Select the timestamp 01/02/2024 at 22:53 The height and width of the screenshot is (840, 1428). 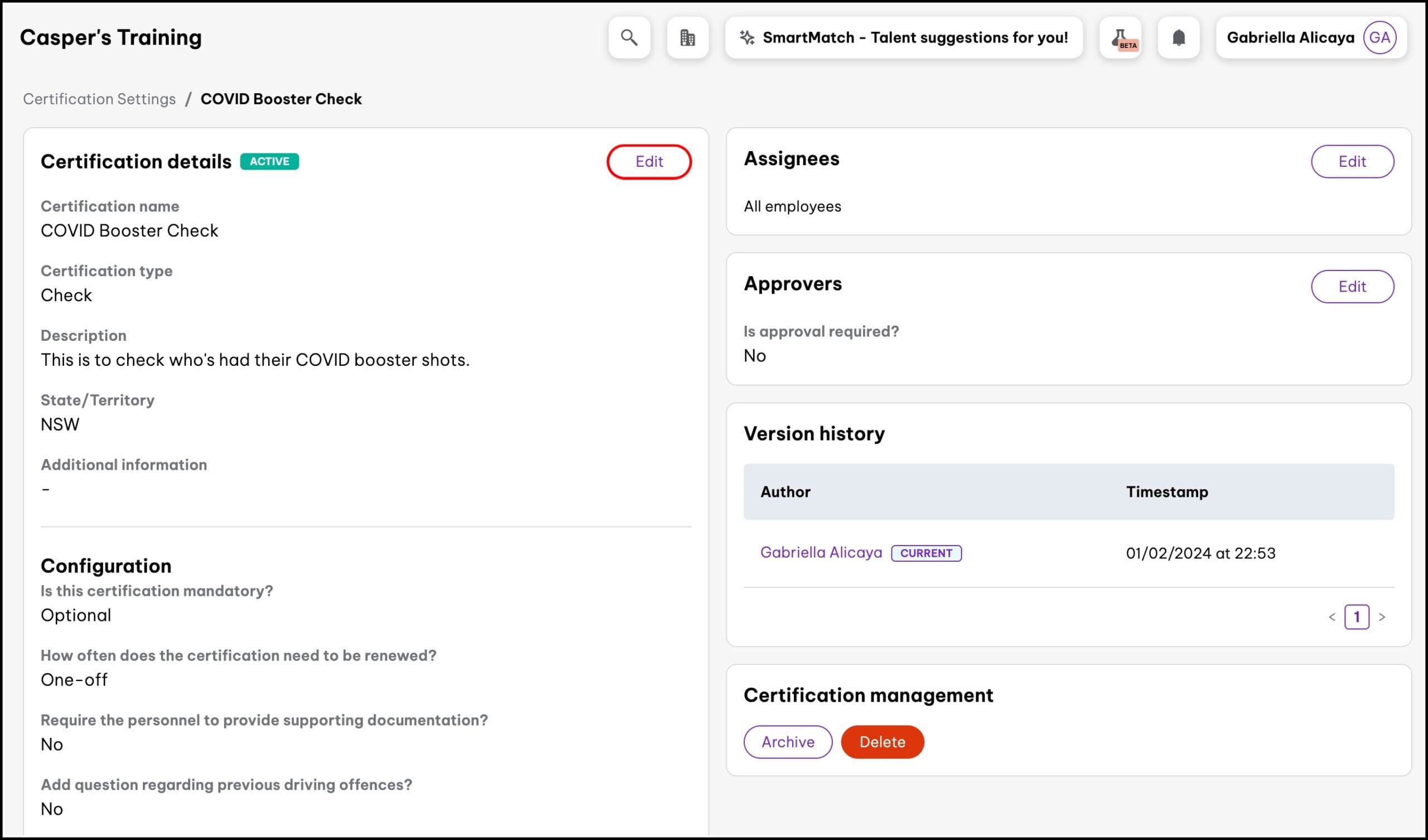tap(1200, 553)
